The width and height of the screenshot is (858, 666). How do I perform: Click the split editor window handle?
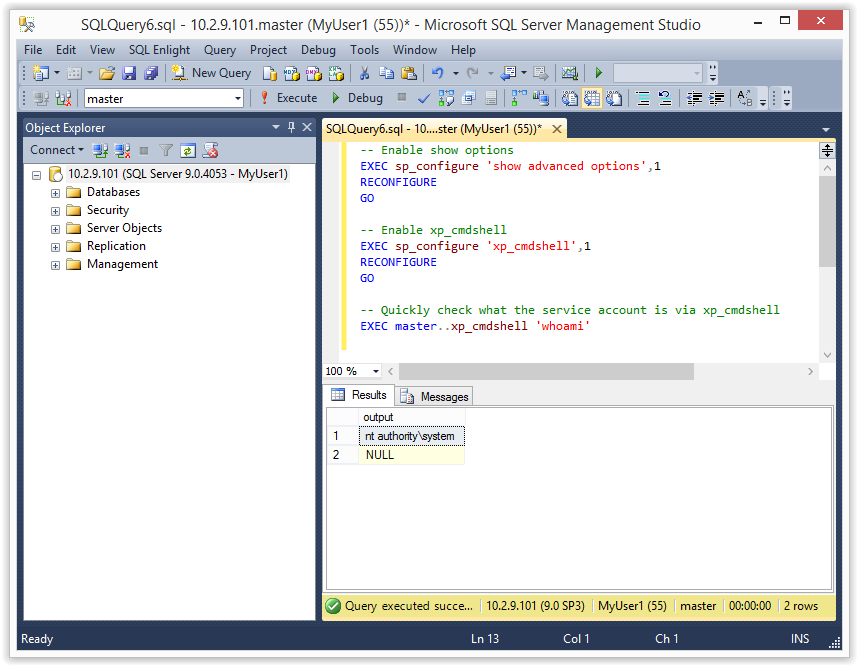click(827, 150)
